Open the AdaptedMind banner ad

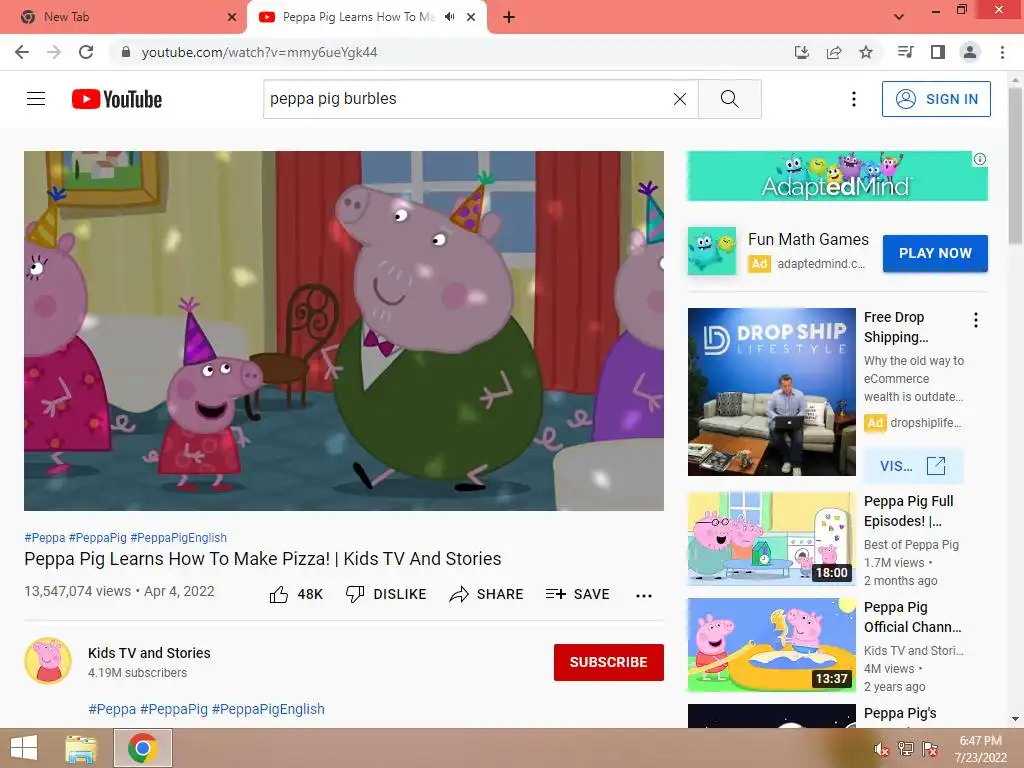837,176
